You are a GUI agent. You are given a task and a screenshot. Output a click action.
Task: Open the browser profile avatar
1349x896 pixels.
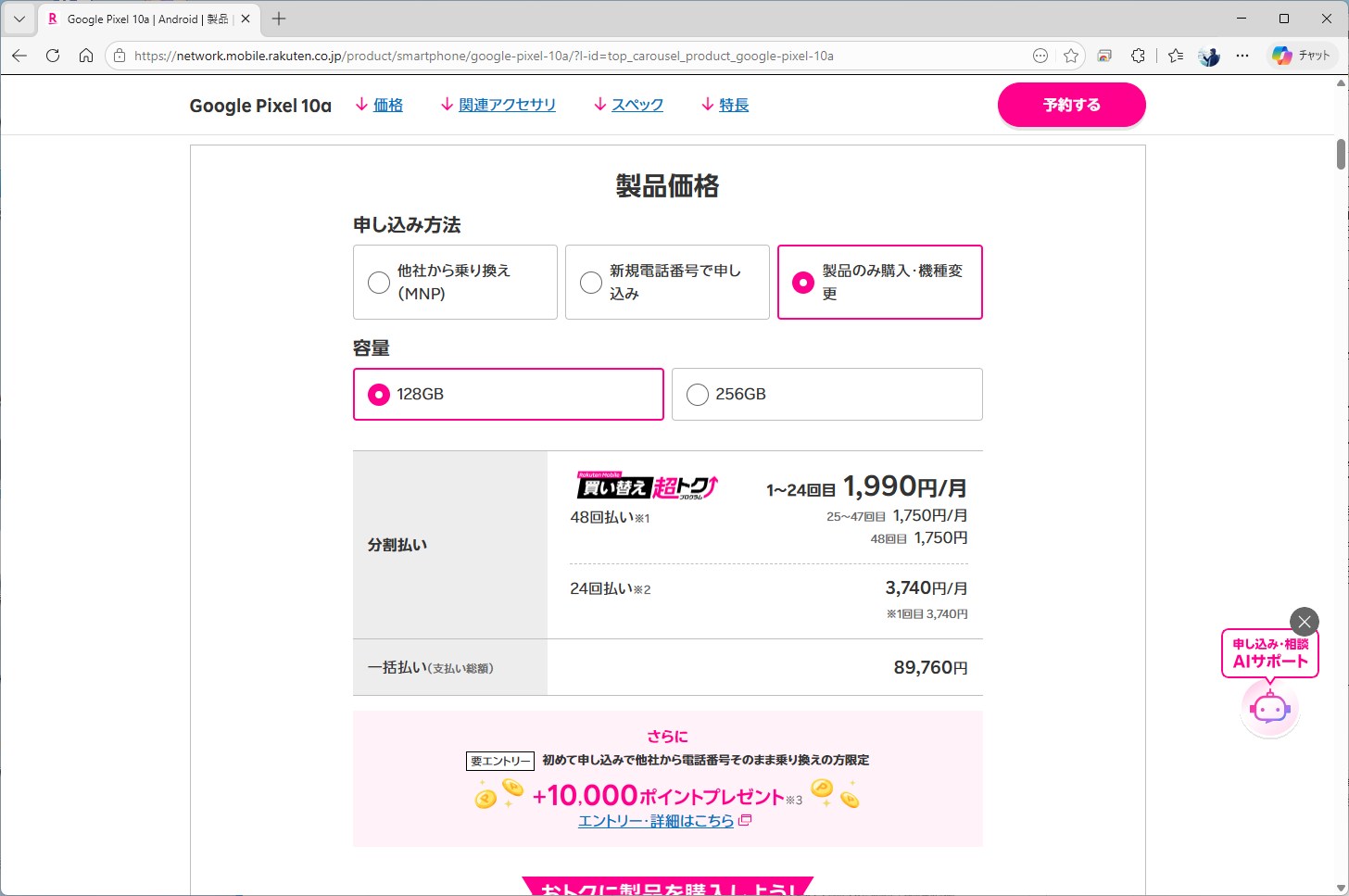coord(1209,56)
